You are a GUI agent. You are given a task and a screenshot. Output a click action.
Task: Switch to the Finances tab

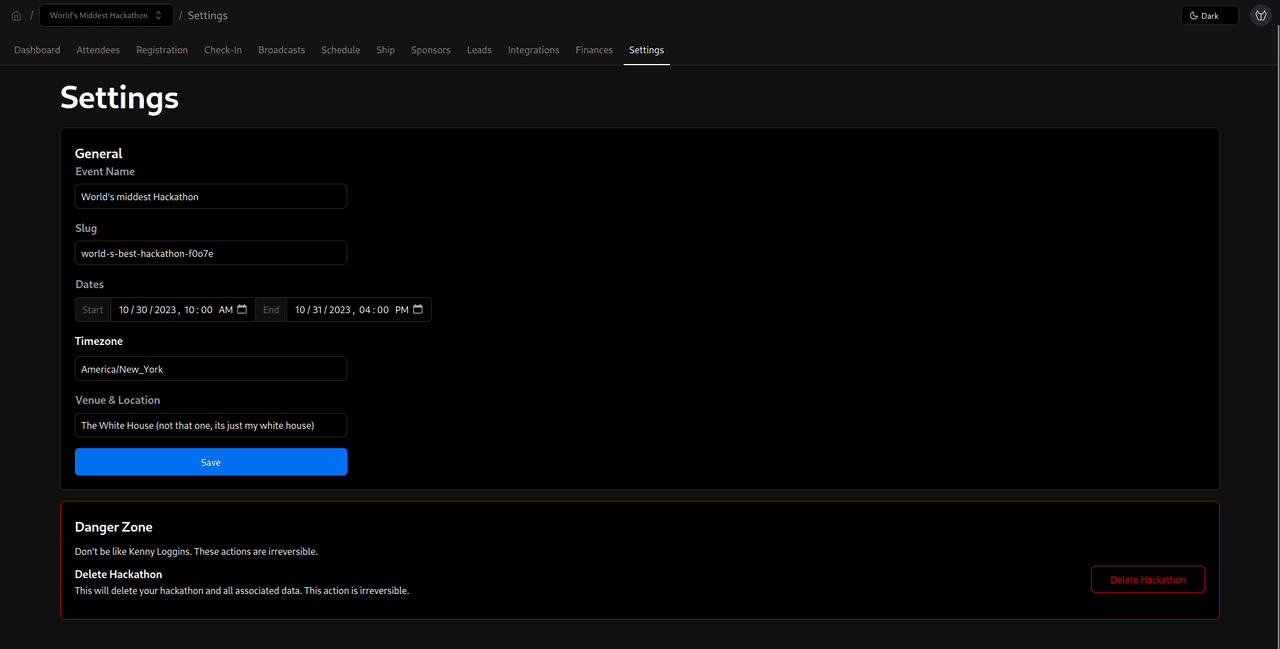594,50
